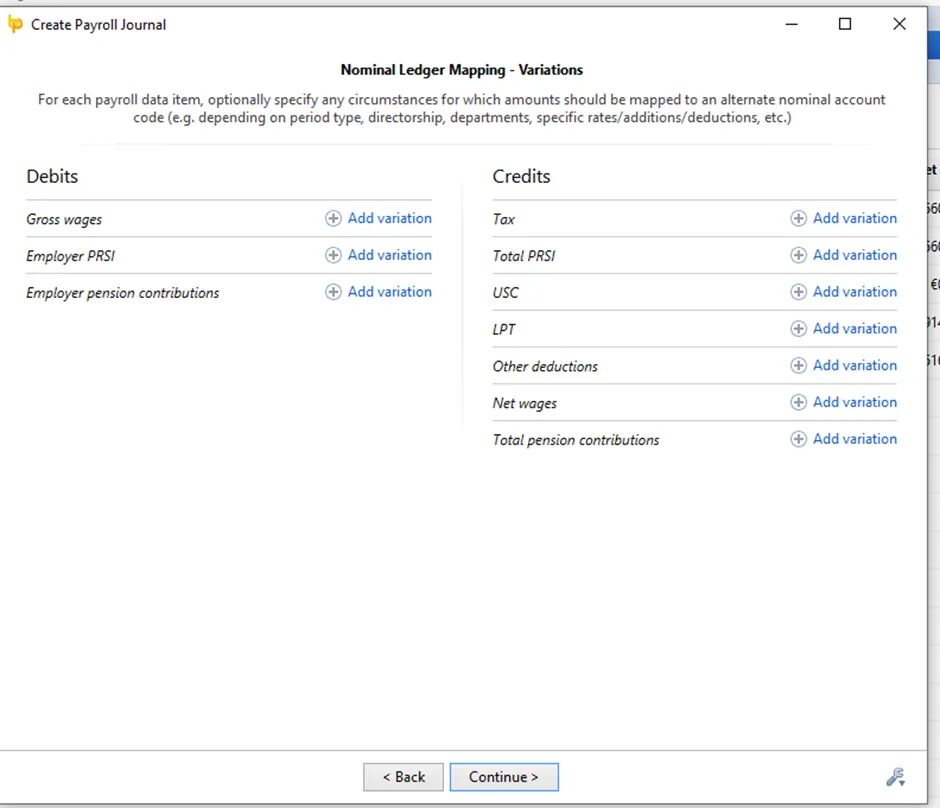Screen dimensions: 940x808
Task: Select the USC label
Action: pos(505,293)
